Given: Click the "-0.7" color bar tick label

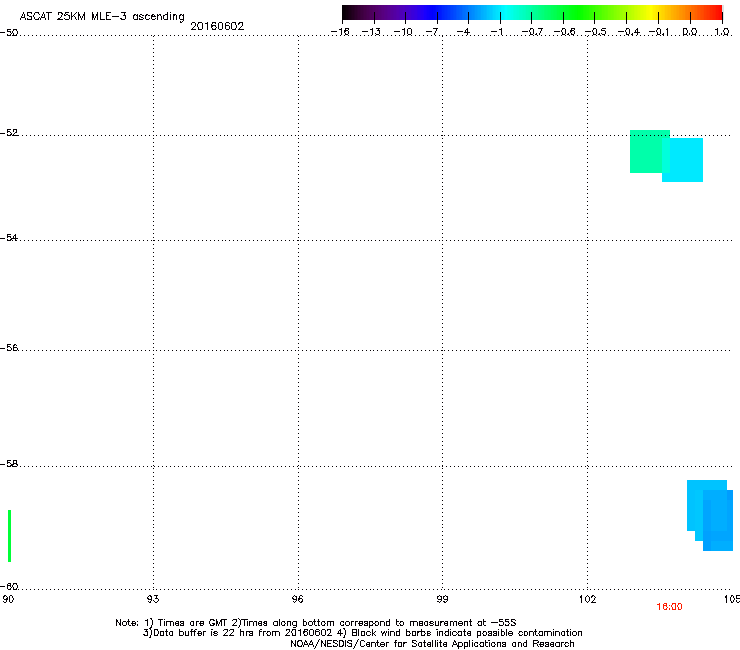Looking at the screenshot, I should 532,32.
